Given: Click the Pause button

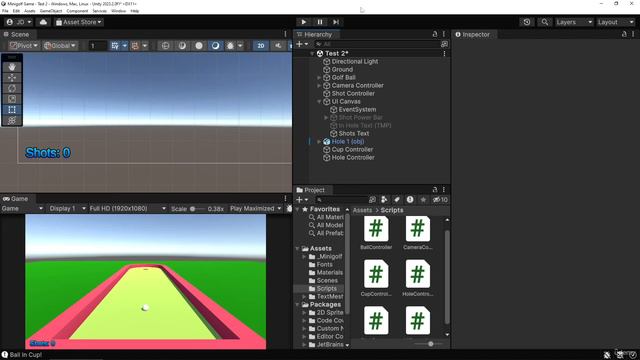Looking at the screenshot, I should tap(320, 22).
